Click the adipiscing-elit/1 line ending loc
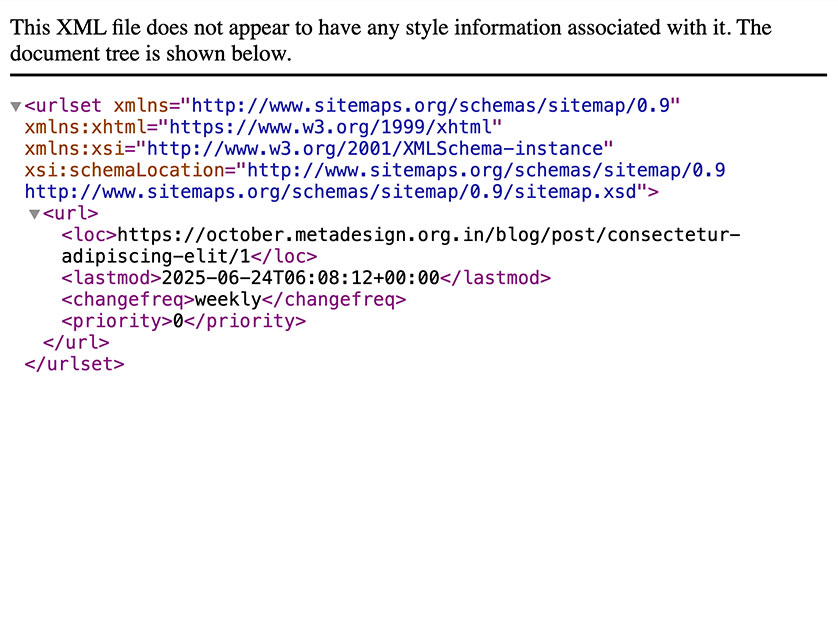838x630 pixels. (x=189, y=256)
